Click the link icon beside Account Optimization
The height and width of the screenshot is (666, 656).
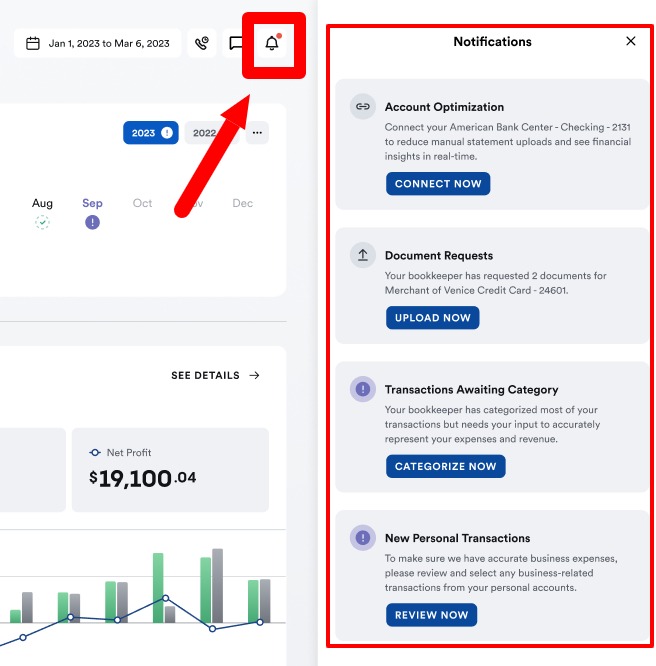[362, 106]
